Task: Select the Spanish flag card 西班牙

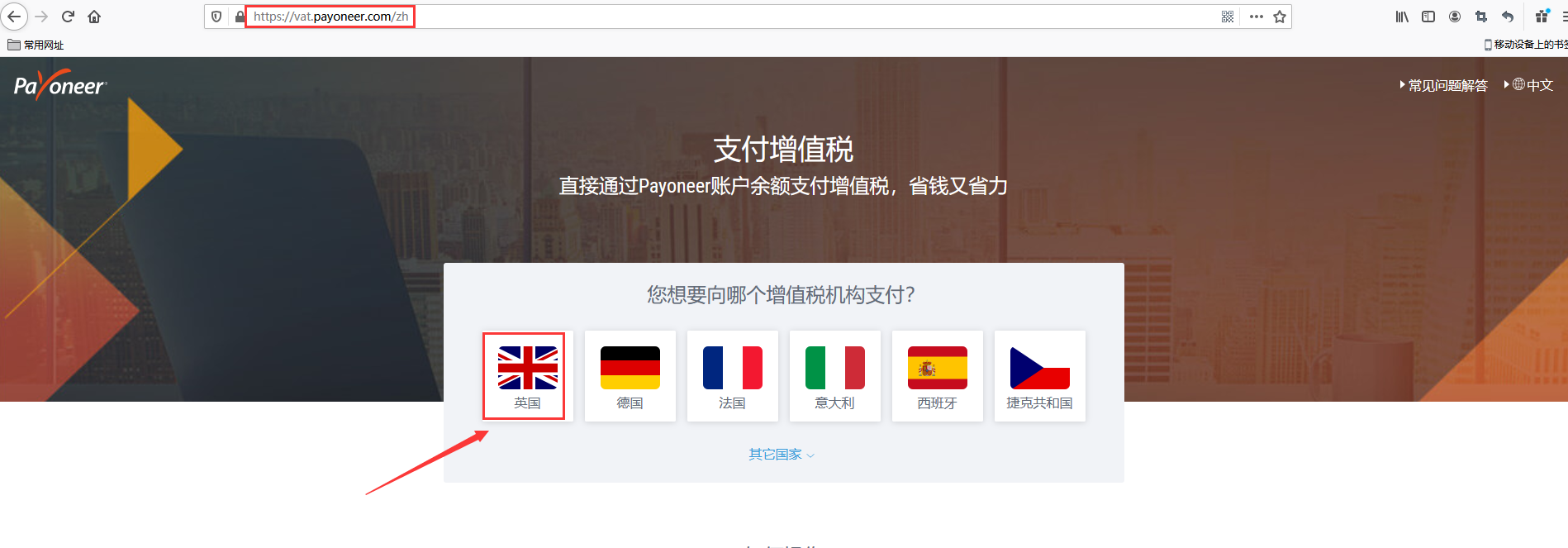Action: coord(938,376)
